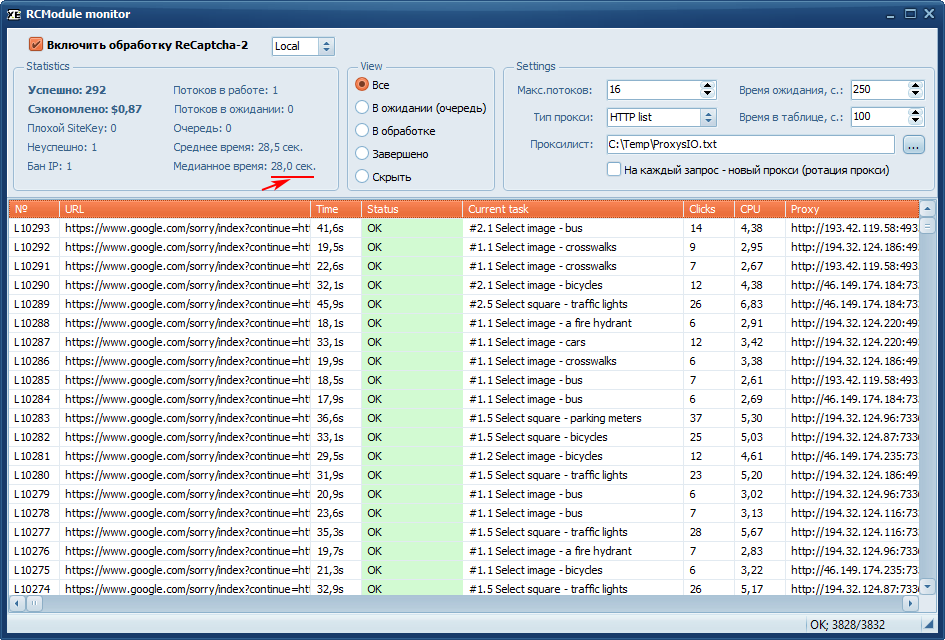
Task: Select the "В обработке" view radio button
Action: click(x=362, y=131)
